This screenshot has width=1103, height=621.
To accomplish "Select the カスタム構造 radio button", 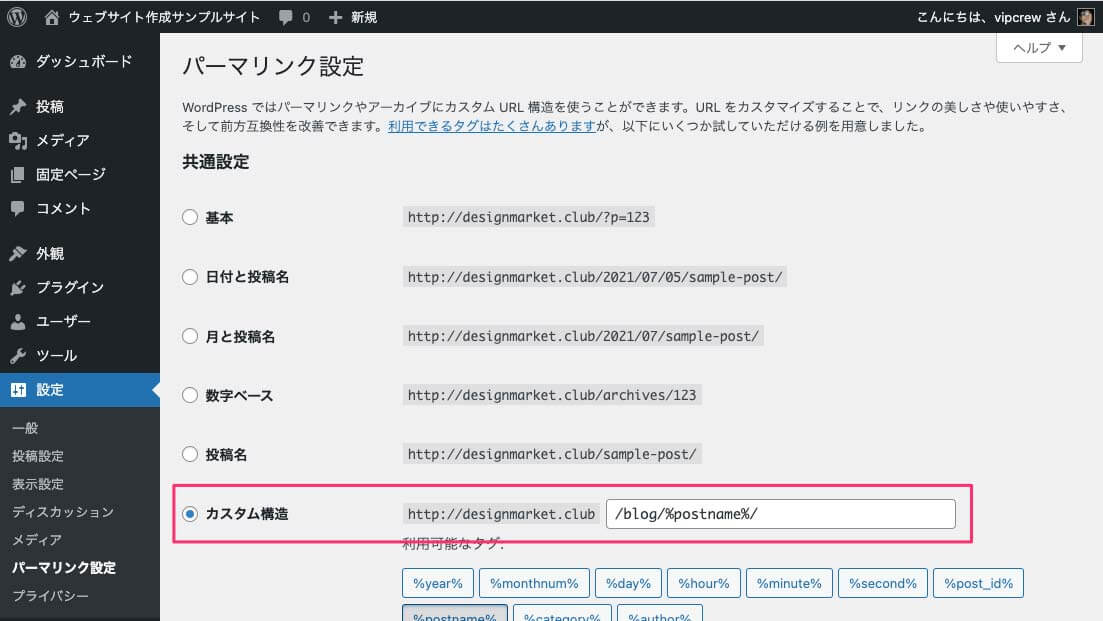I will point(190,514).
